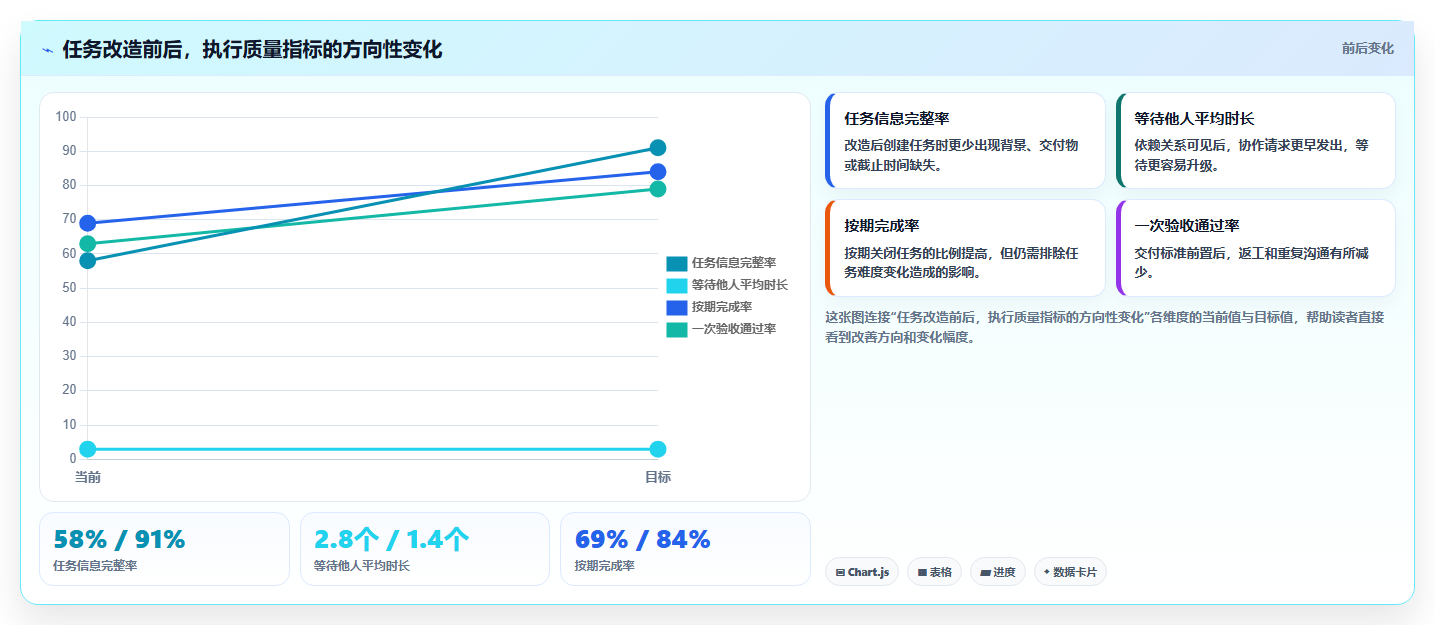Select the 58% / 91% stat card
The height and width of the screenshot is (625, 1435).
[x=164, y=549]
